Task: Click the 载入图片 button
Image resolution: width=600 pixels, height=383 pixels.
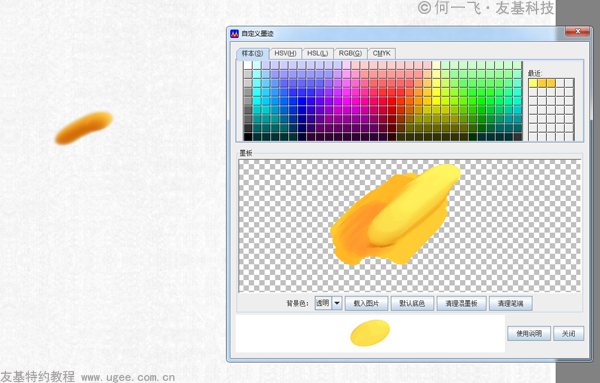Action: pyautogui.click(x=366, y=303)
